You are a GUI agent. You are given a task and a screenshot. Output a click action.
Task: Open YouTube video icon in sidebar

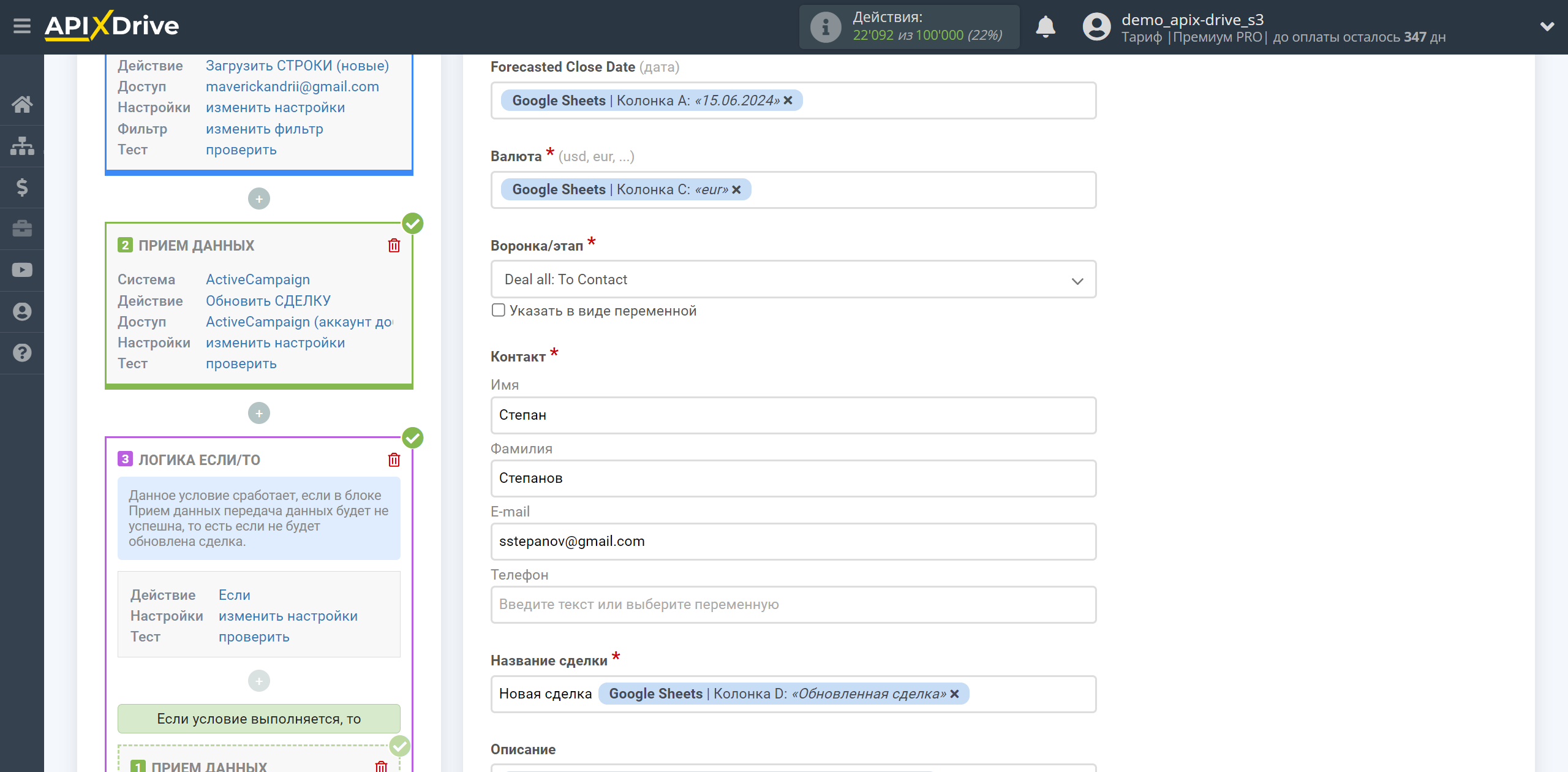(x=22, y=270)
